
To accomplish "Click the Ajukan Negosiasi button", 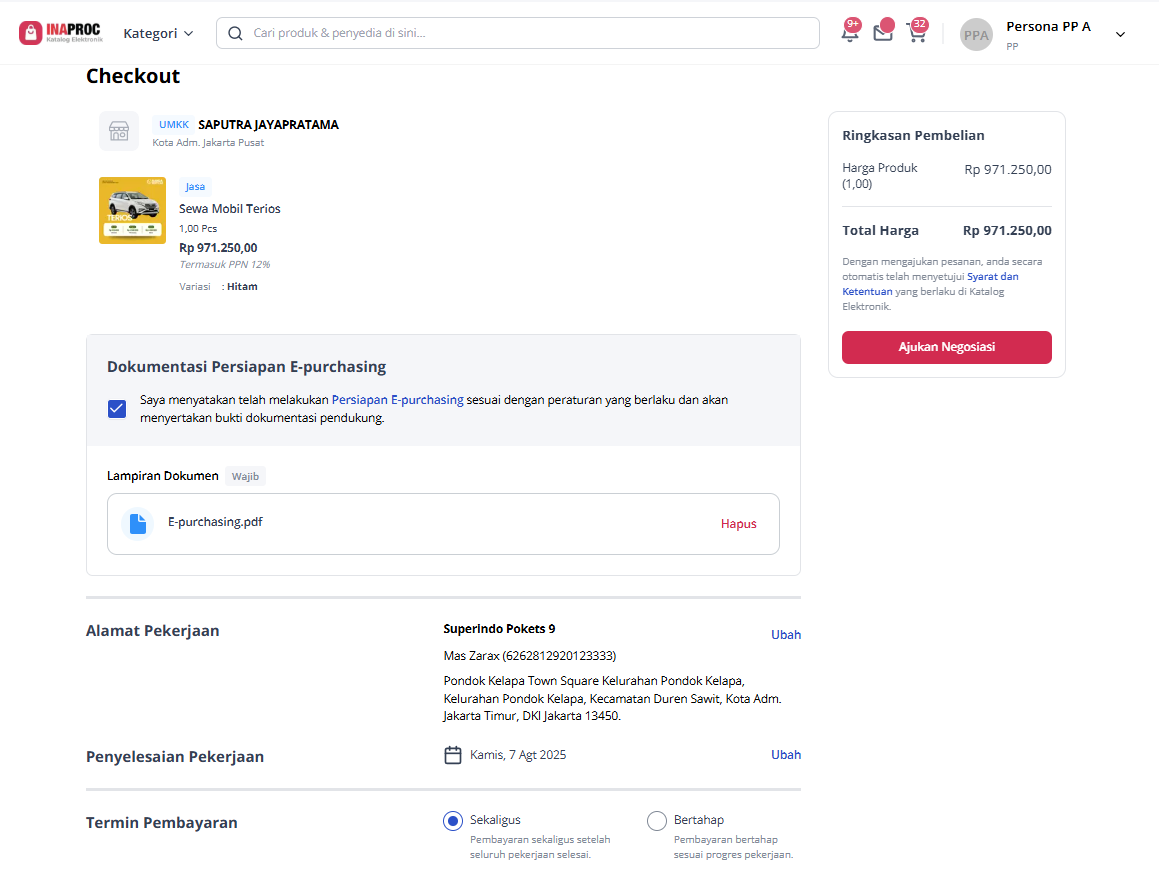I will (x=946, y=348).
